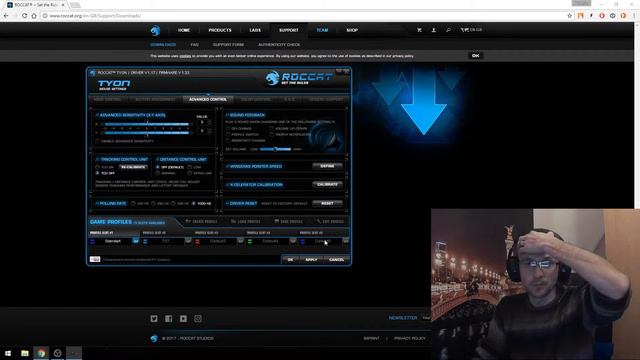Click the Y-axis sensitivity slider

[x=147, y=133]
